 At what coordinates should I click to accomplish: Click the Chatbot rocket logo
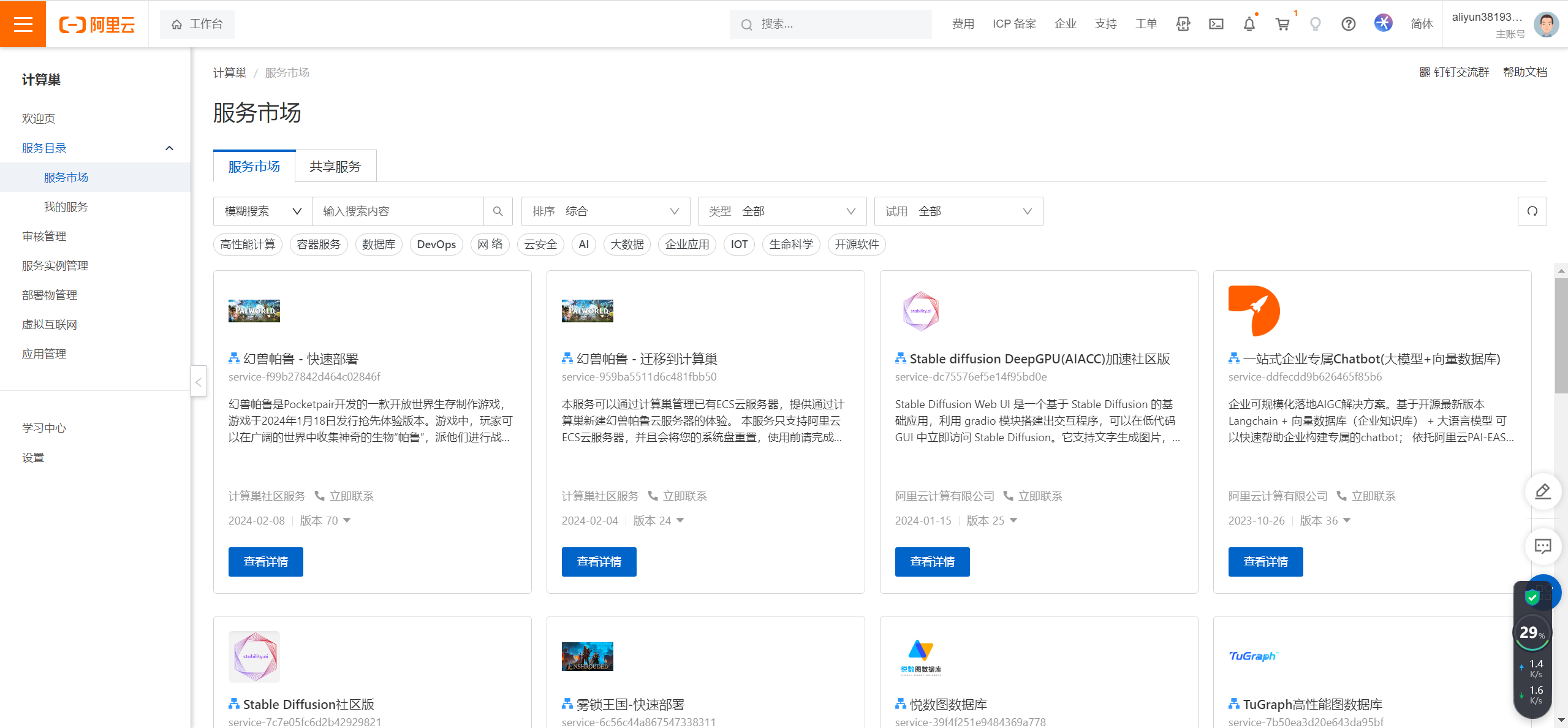(1254, 311)
